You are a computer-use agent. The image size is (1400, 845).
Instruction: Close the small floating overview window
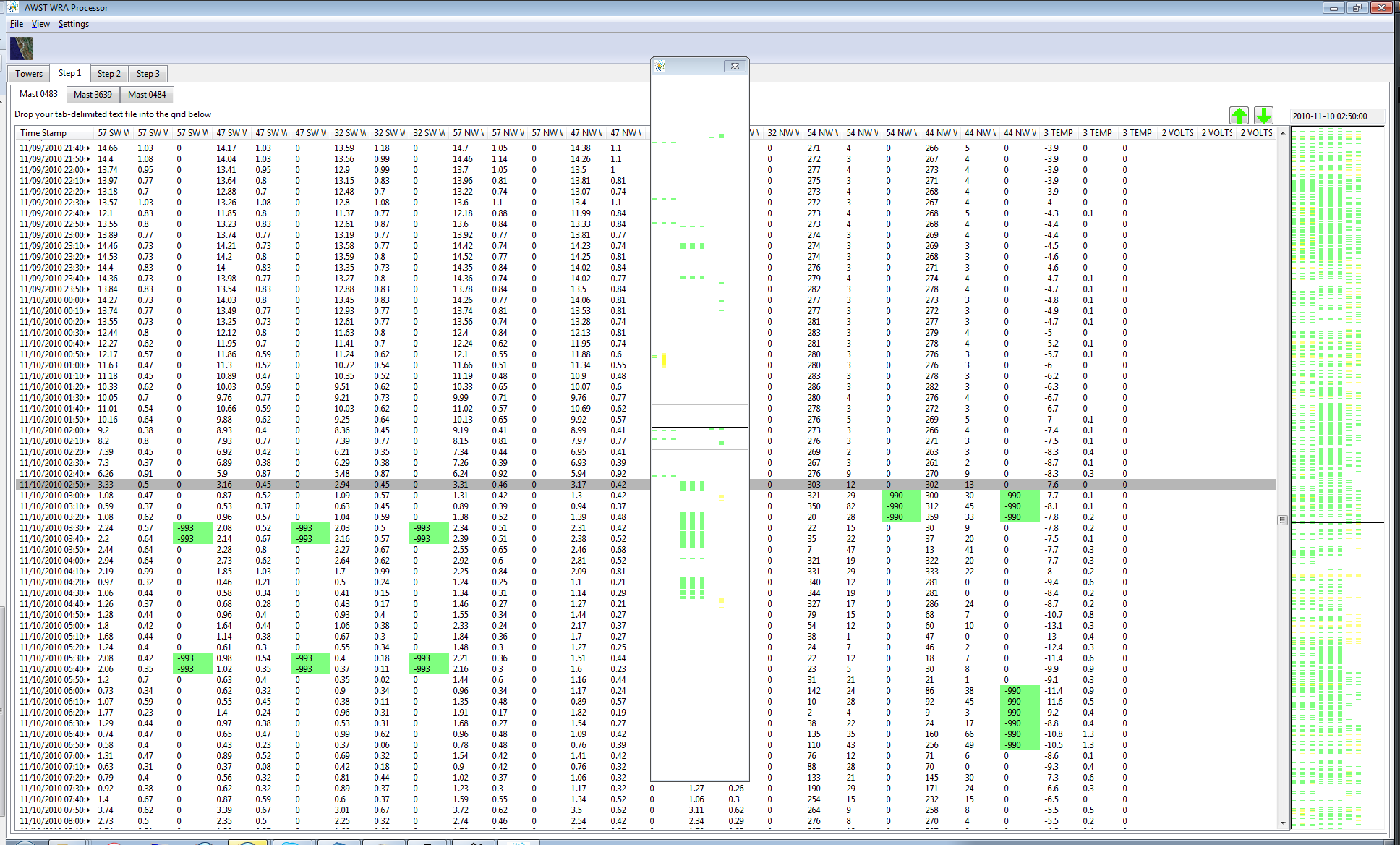(x=735, y=66)
